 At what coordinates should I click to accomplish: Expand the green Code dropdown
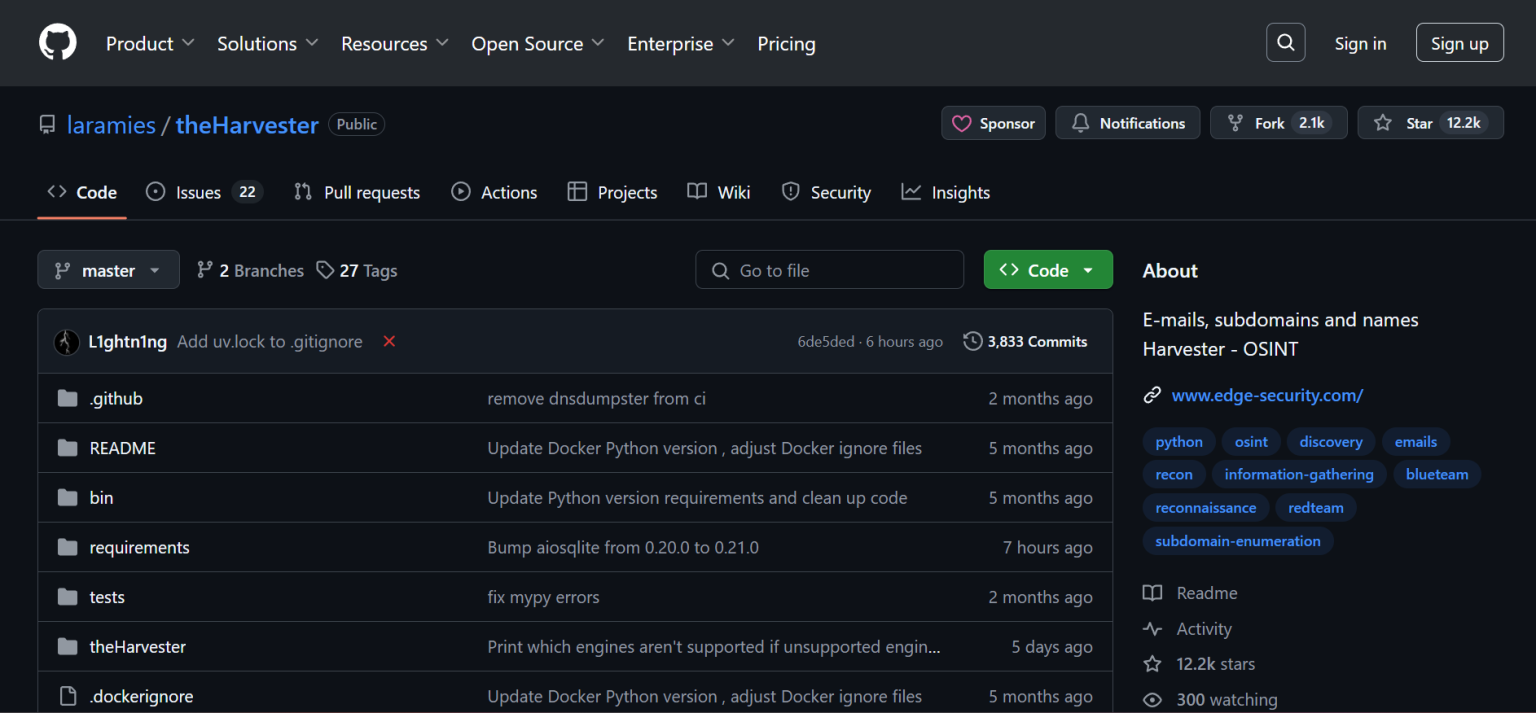pyautogui.click(x=1047, y=270)
